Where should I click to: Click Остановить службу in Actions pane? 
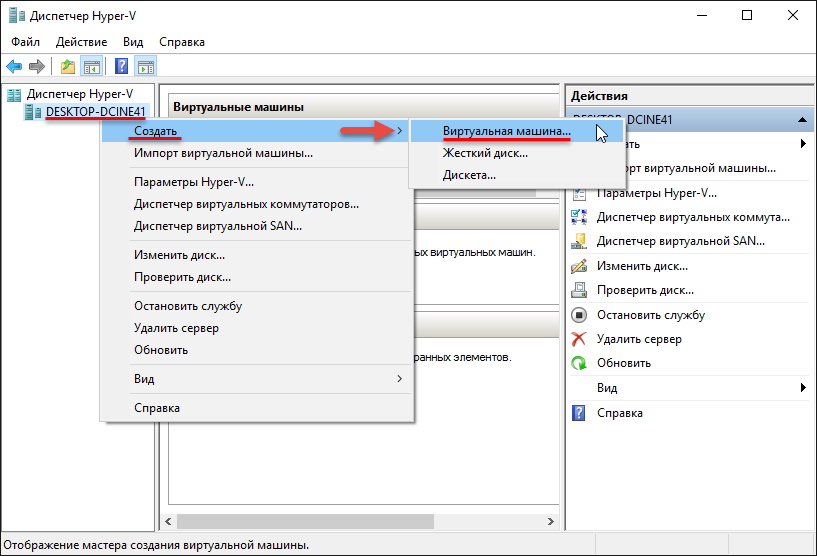[651, 315]
